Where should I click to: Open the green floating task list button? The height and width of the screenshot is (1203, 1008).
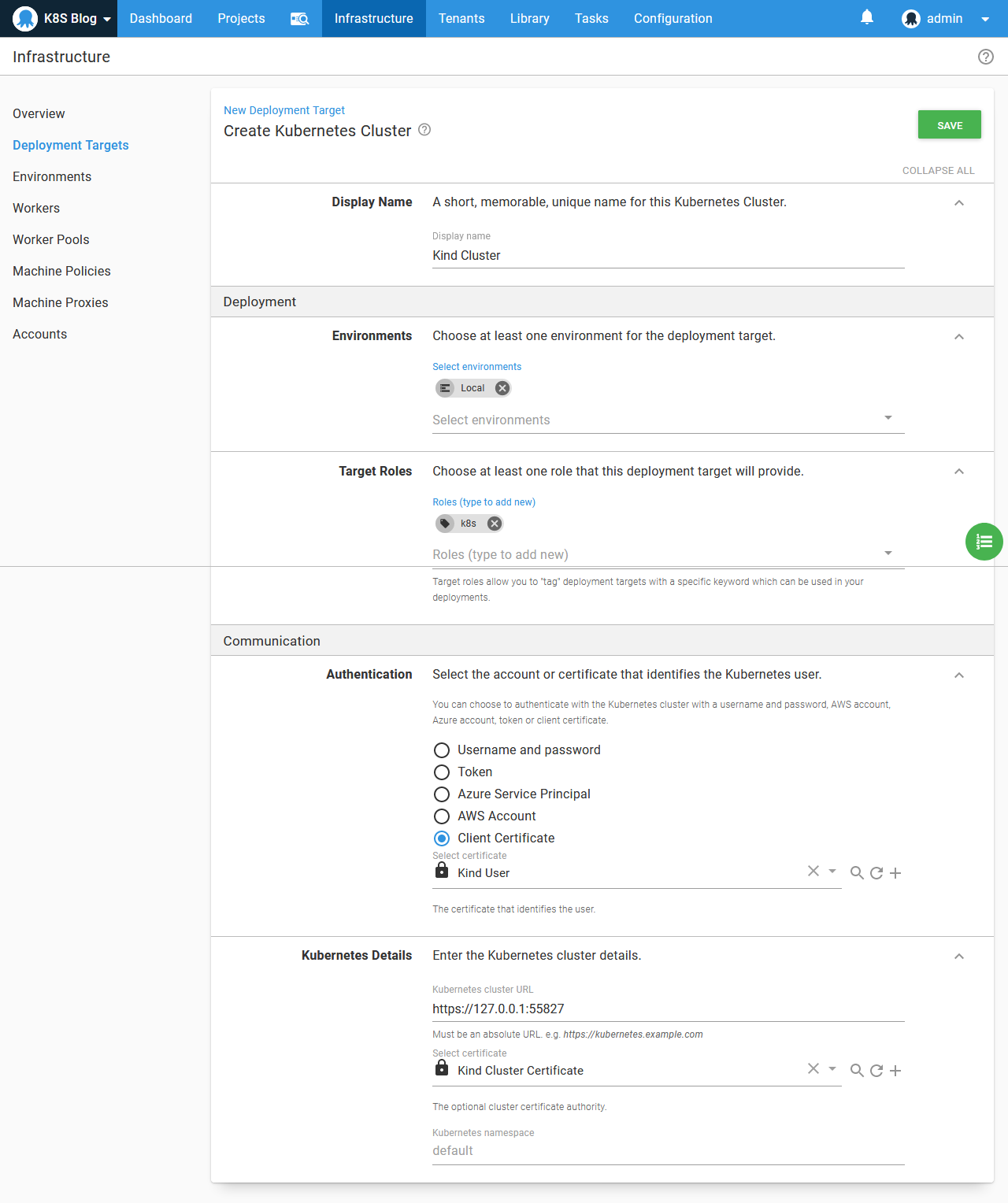[984, 542]
